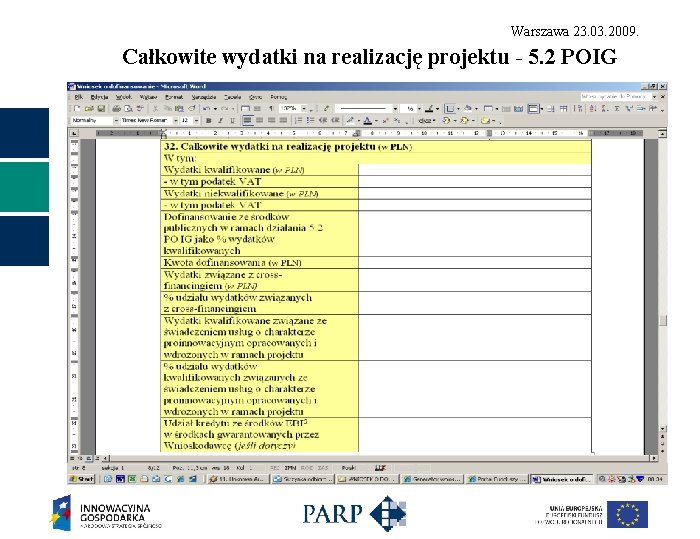
Task: Decrease paragraph indent
Action: coord(323,120)
